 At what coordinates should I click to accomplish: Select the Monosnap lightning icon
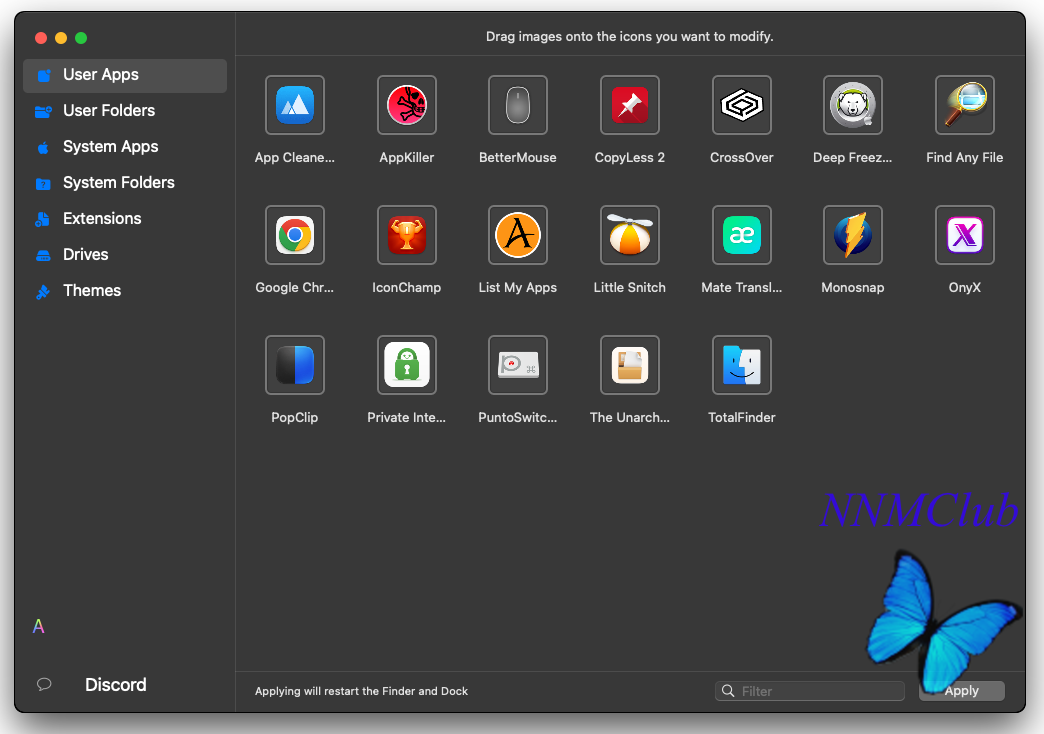pyautogui.click(x=853, y=235)
